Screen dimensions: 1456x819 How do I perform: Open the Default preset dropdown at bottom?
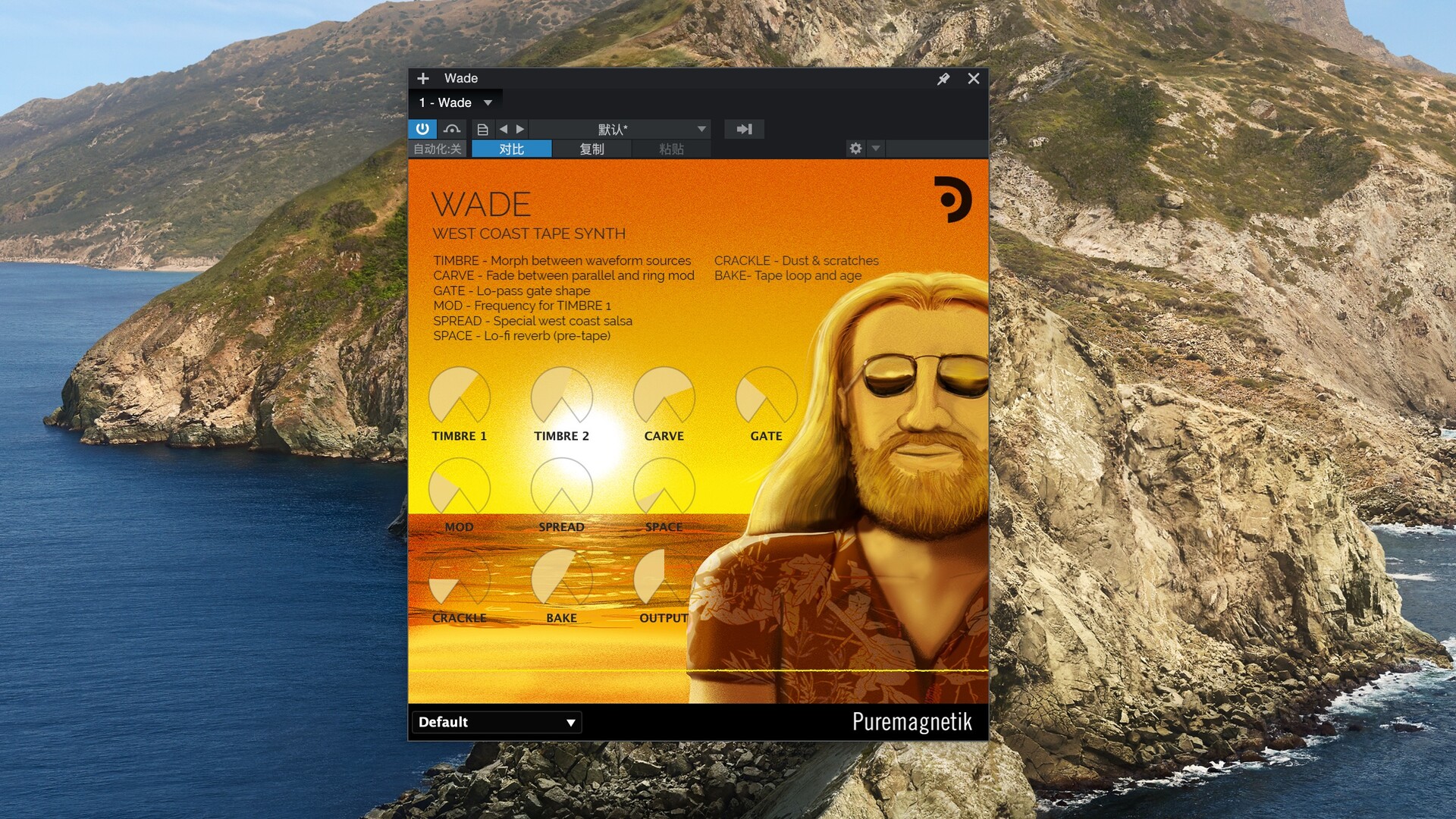[497, 722]
